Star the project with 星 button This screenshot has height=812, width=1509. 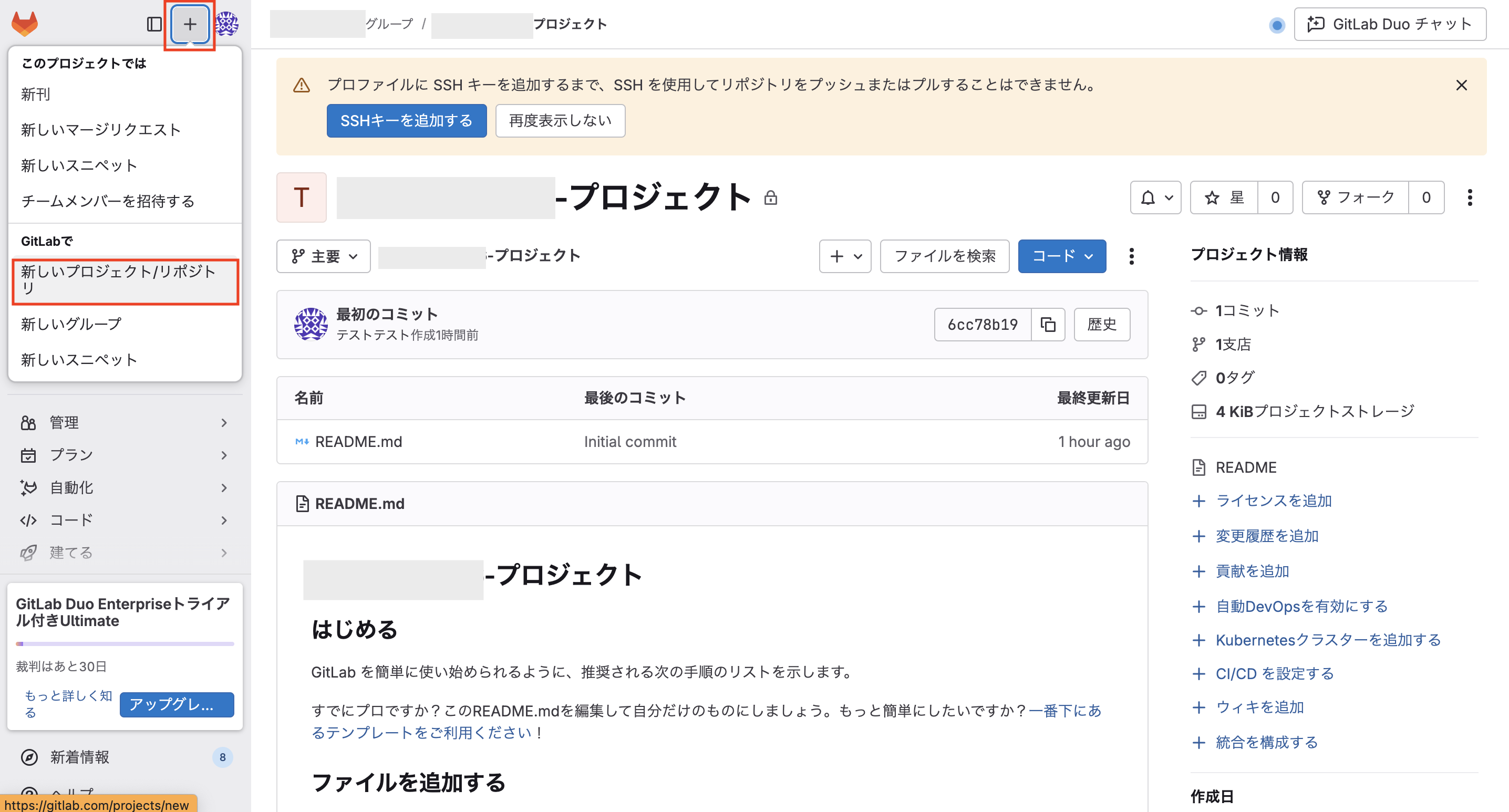[1224, 197]
